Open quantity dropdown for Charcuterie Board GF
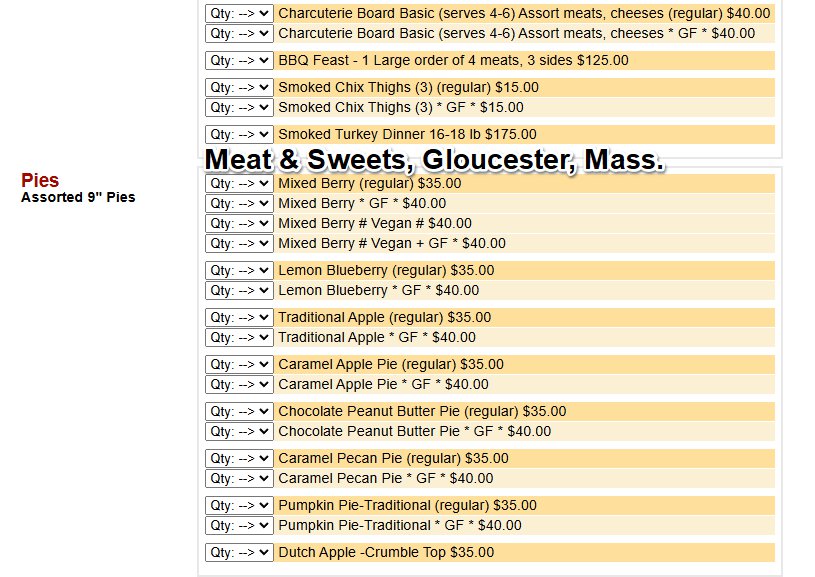The height and width of the screenshot is (577, 815). [x=239, y=34]
